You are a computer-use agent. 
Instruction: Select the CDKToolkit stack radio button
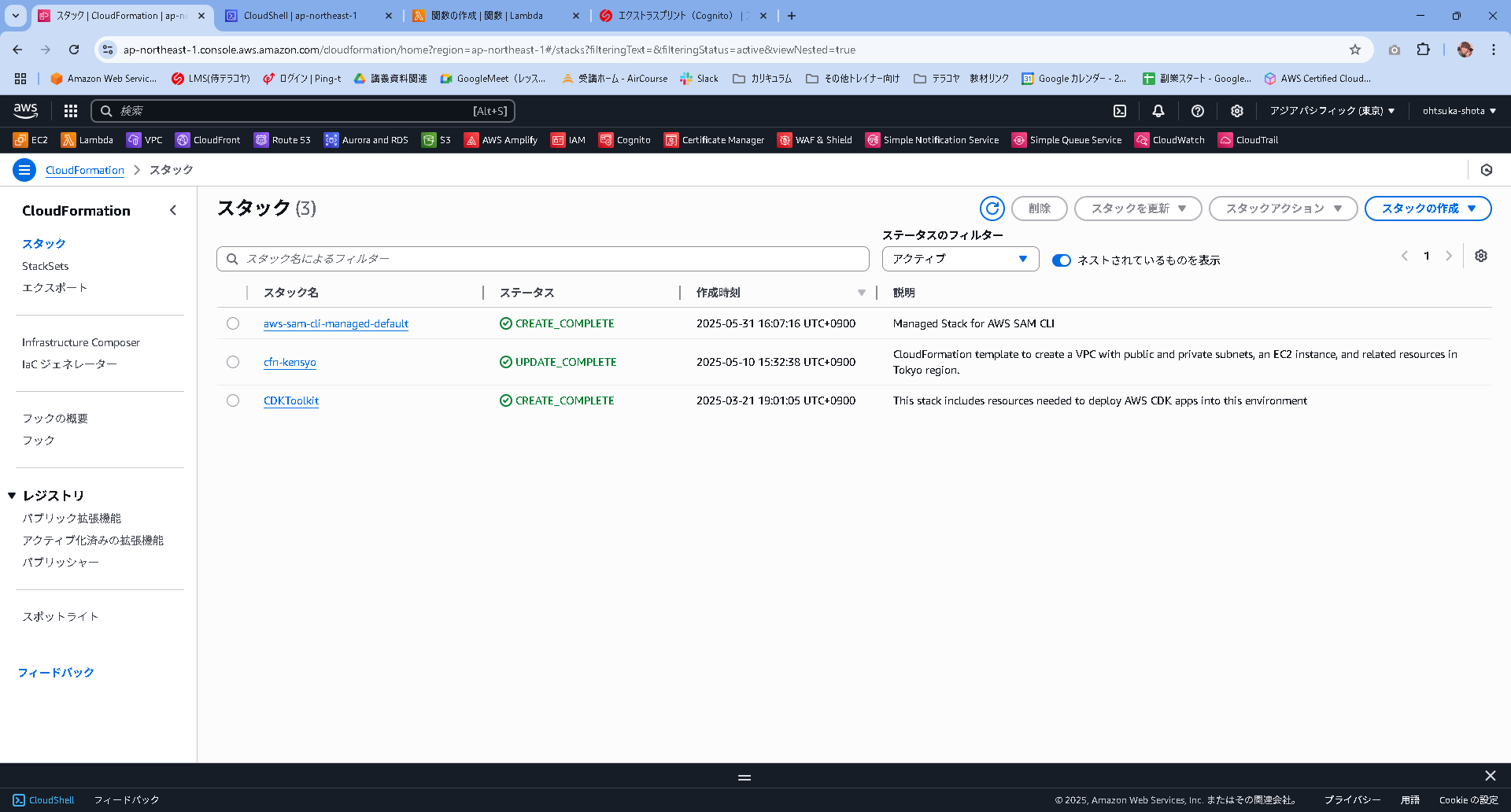(x=233, y=400)
